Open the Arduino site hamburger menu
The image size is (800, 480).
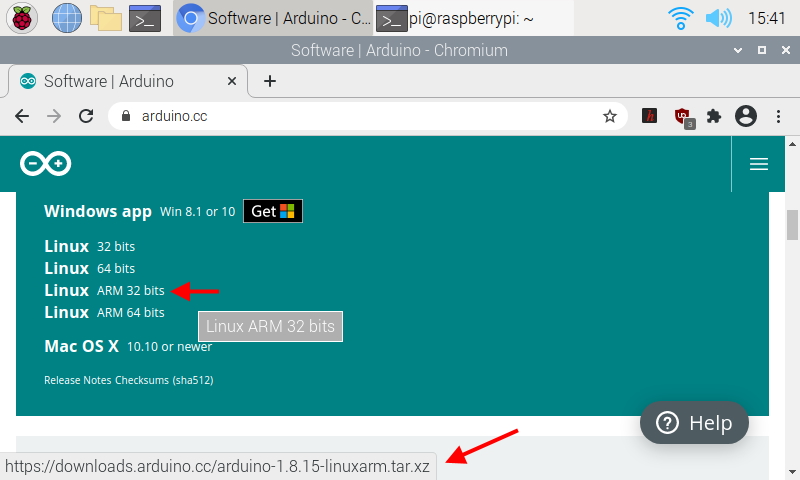[759, 164]
